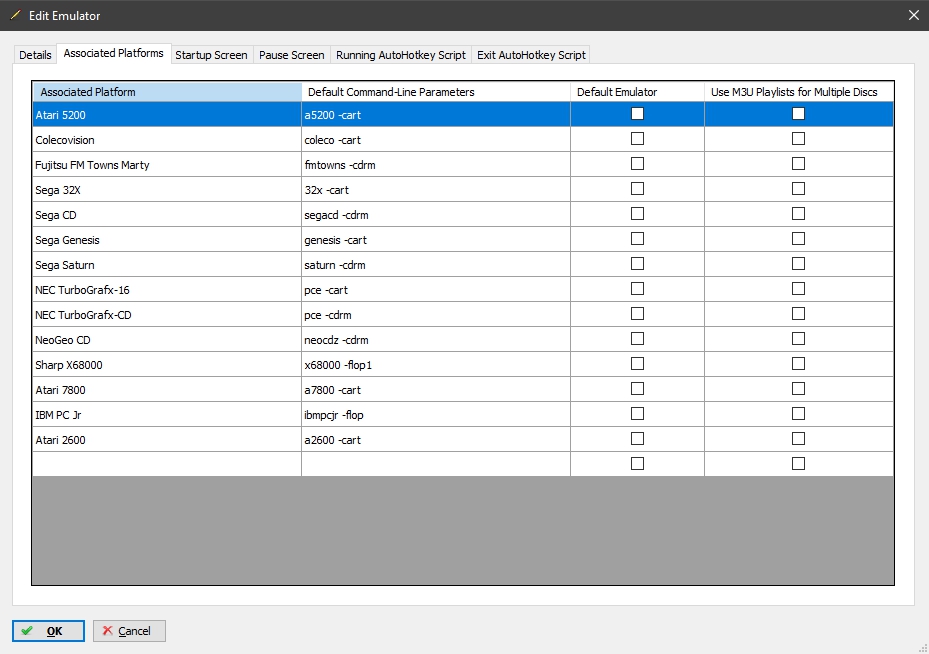Switch to the Startup Screen tab
This screenshot has width=929, height=654.
coord(212,54)
